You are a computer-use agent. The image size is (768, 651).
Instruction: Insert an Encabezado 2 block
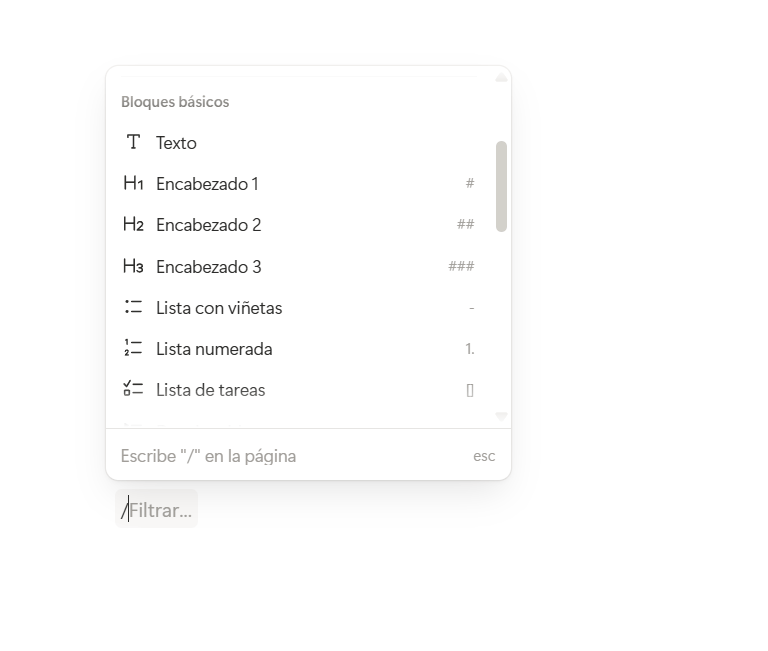[208, 225]
